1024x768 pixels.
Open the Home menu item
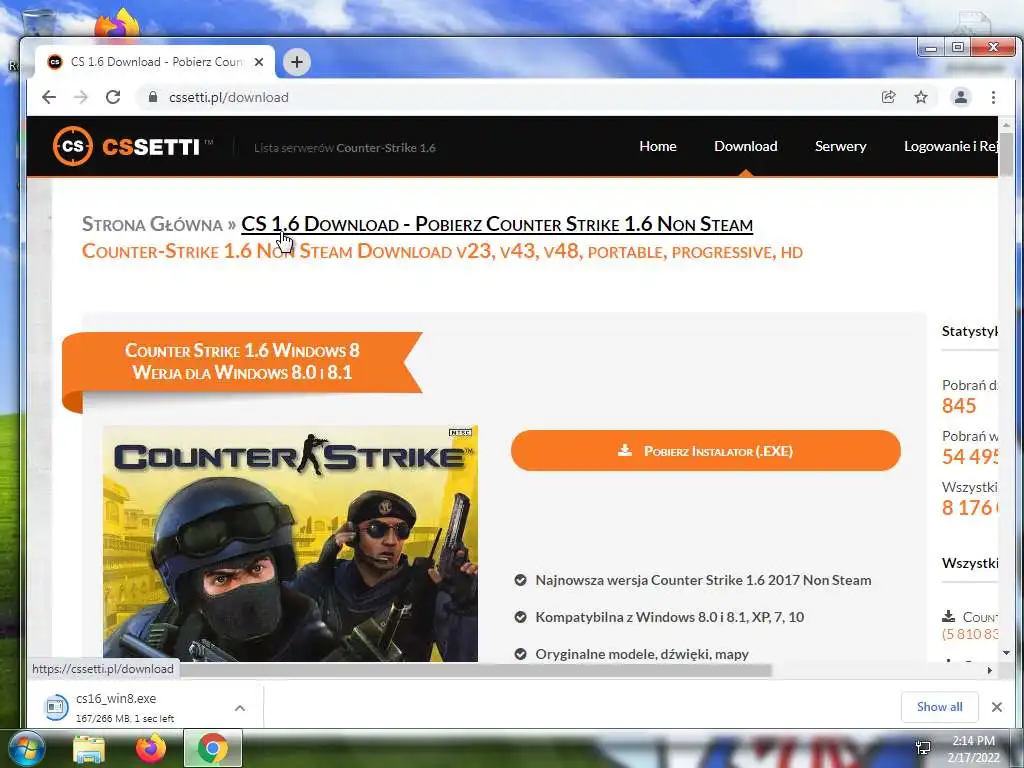pos(658,146)
